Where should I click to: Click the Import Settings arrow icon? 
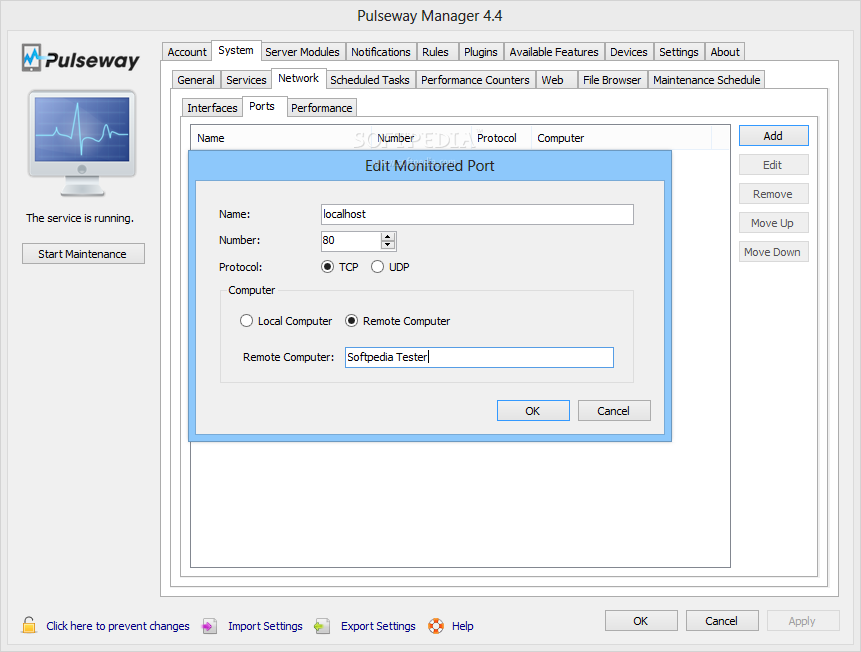pos(209,626)
